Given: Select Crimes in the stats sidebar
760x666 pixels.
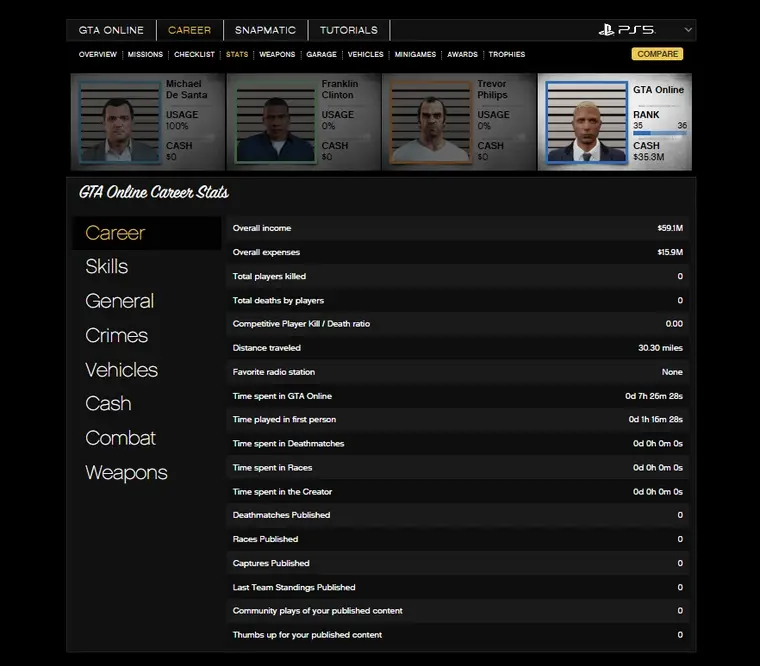Looking at the screenshot, I should (x=117, y=336).
